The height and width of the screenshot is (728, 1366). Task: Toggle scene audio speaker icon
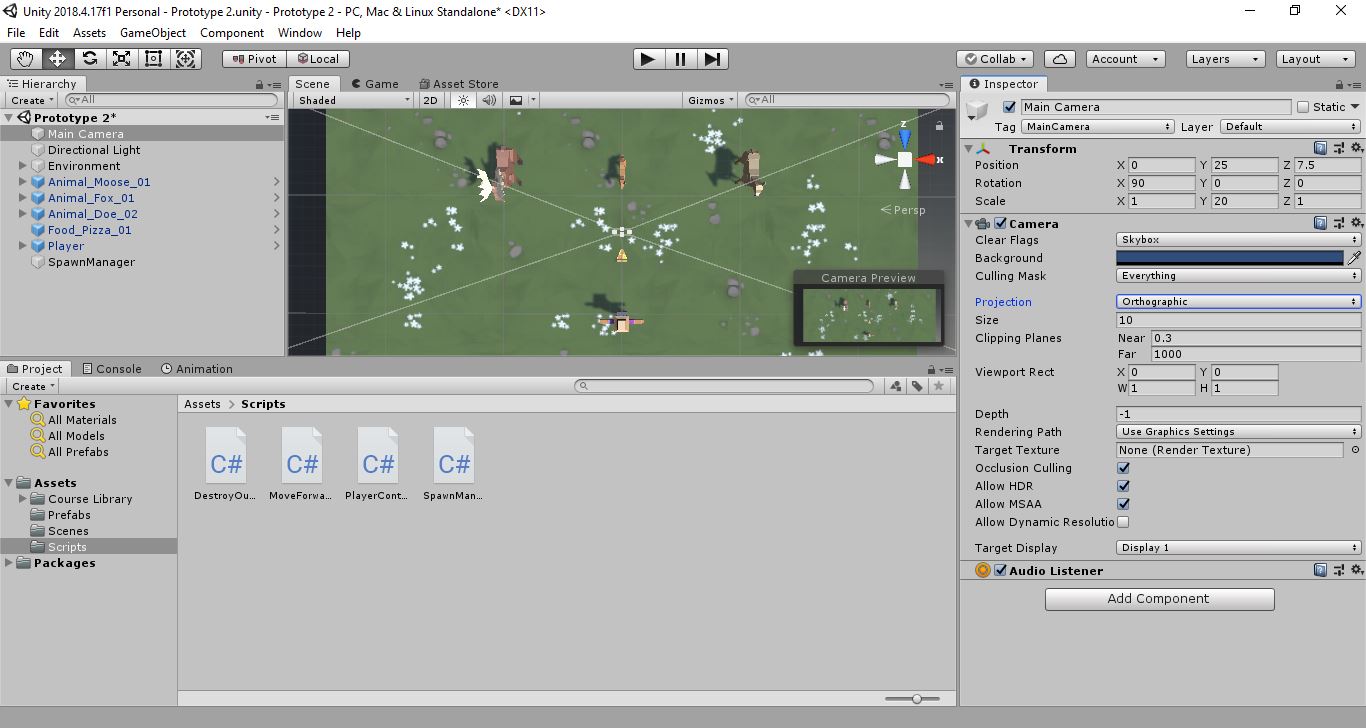(x=489, y=100)
